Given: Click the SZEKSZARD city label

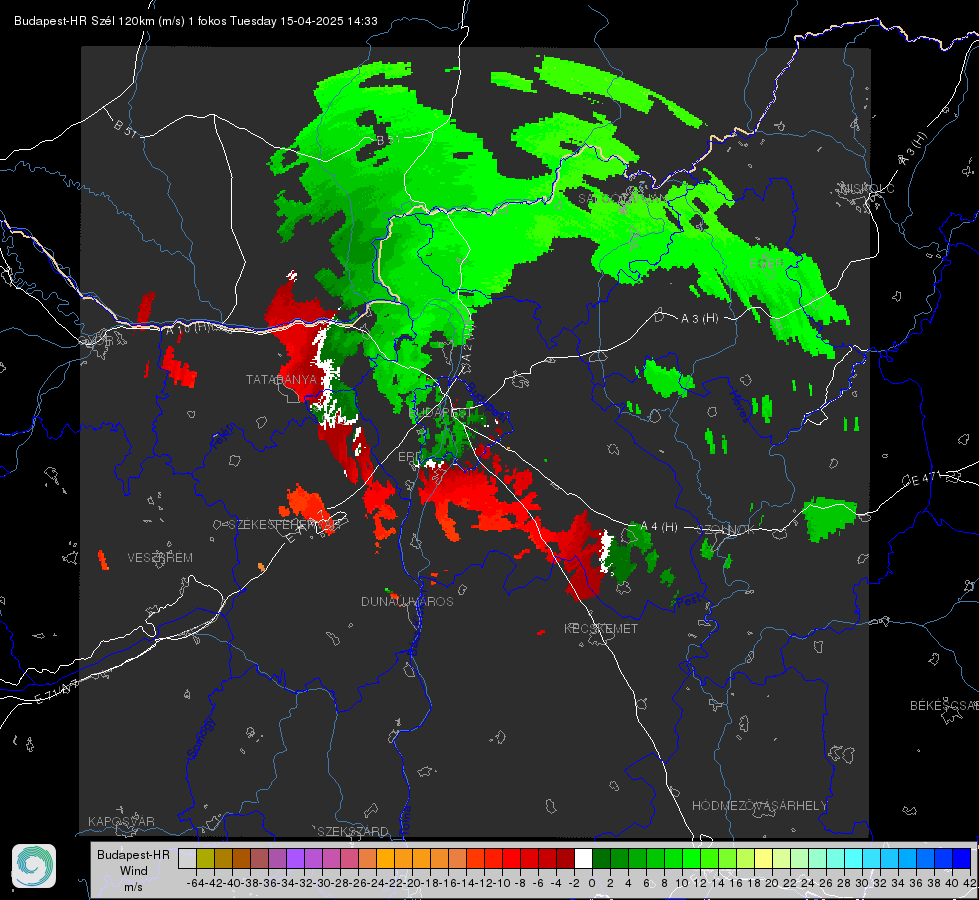Looking at the screenshot, I should tap(353, 831).
